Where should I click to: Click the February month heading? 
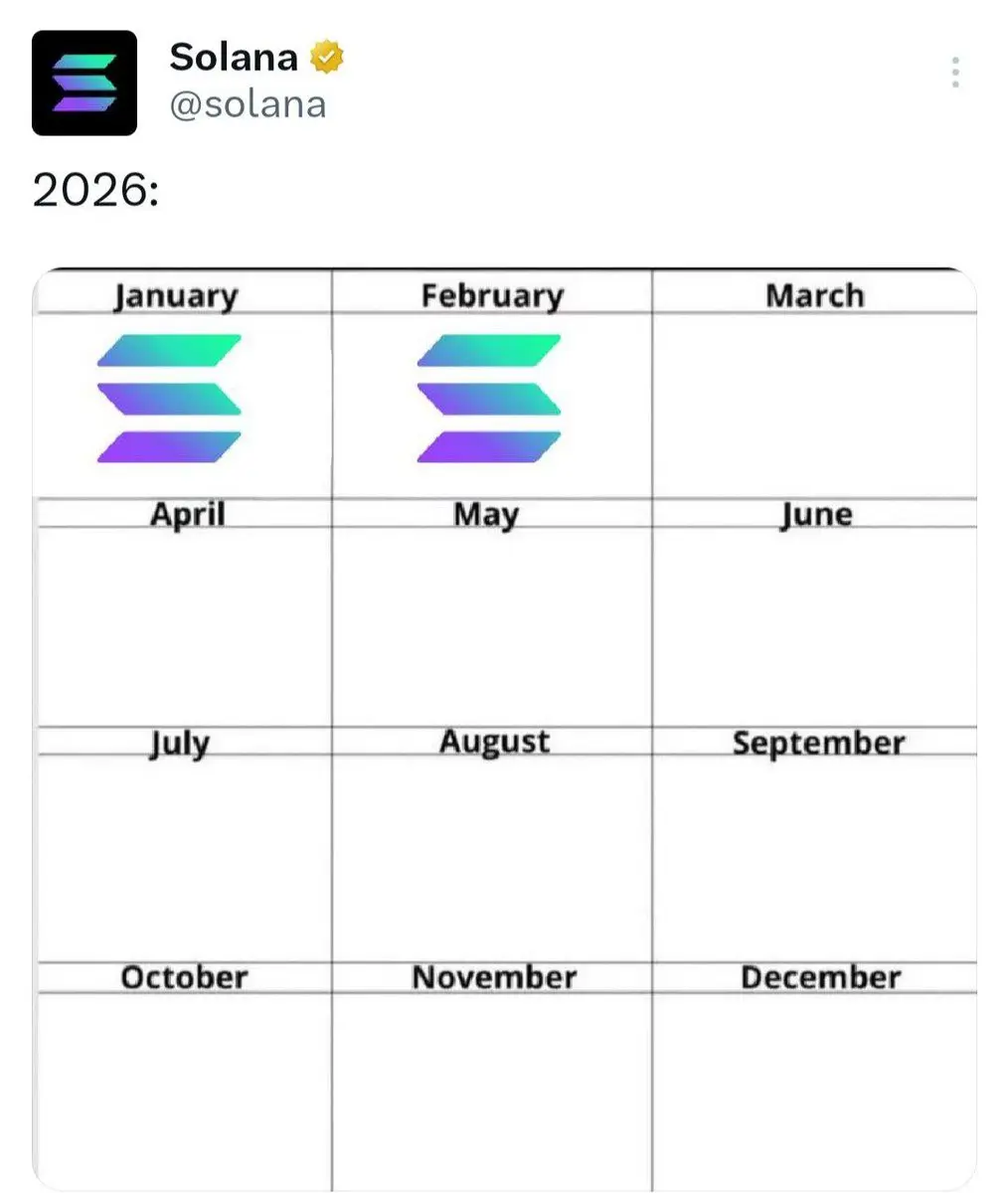tap(492, 296)
